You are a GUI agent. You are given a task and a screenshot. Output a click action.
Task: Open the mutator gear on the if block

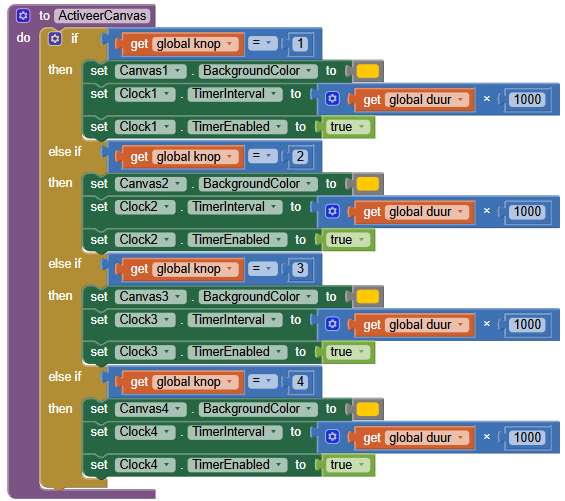[x=55, y=39]
